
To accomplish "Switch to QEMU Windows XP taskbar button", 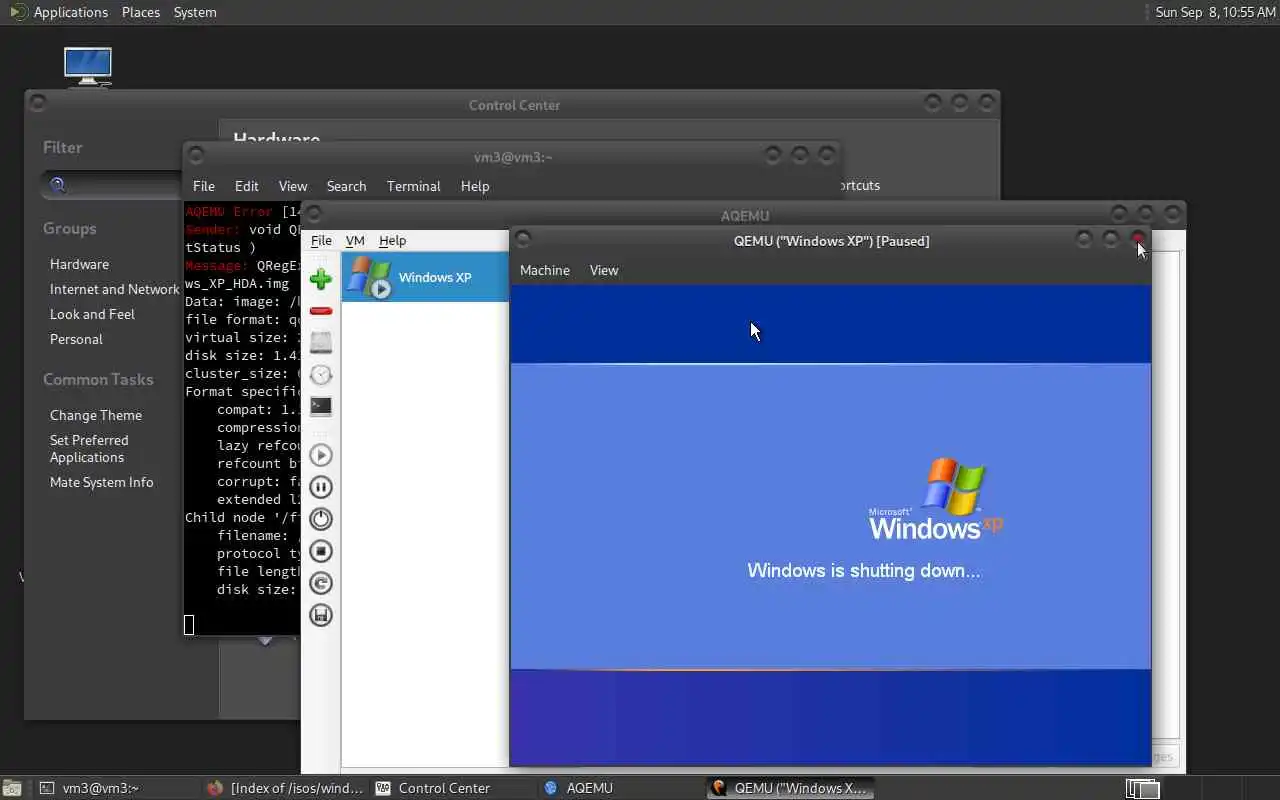I will coord(790,788).
